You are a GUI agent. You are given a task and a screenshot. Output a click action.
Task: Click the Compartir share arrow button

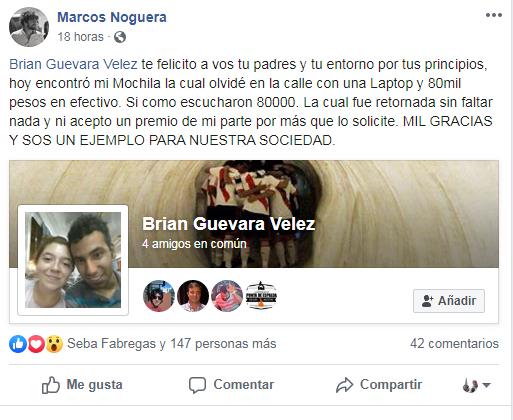coord(379,385)
